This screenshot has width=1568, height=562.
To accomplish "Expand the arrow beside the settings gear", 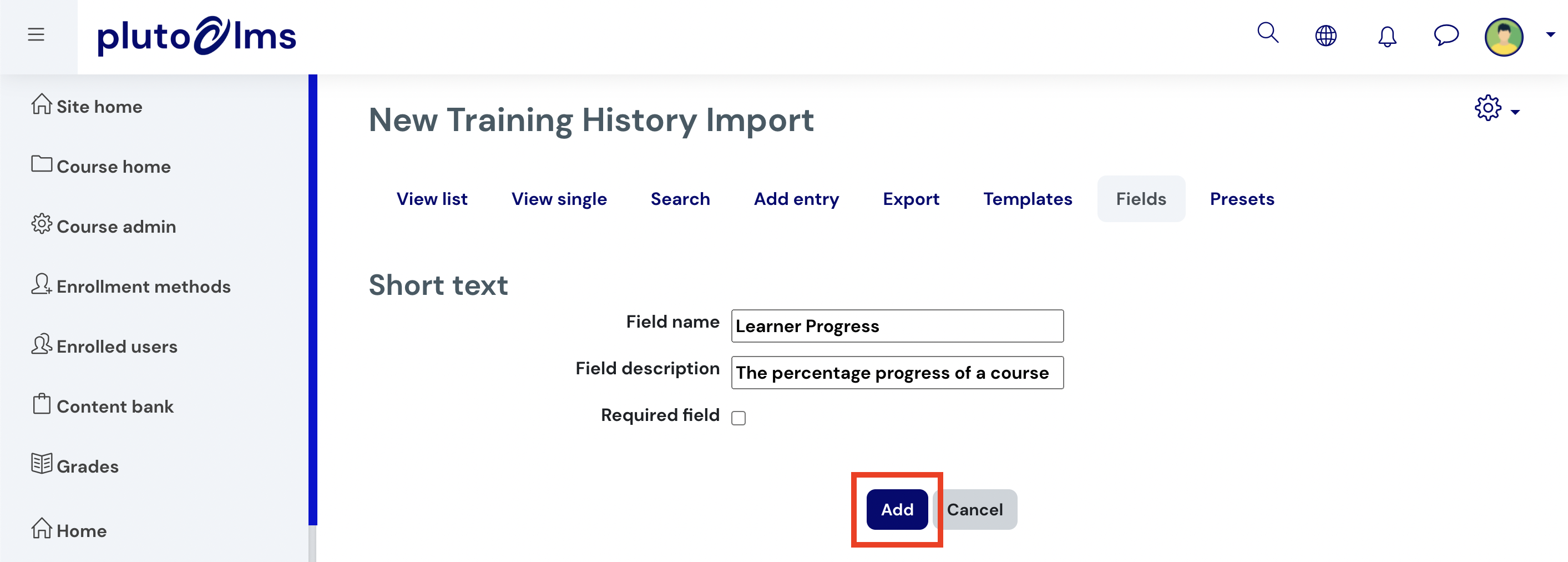I will (1515, 112).
